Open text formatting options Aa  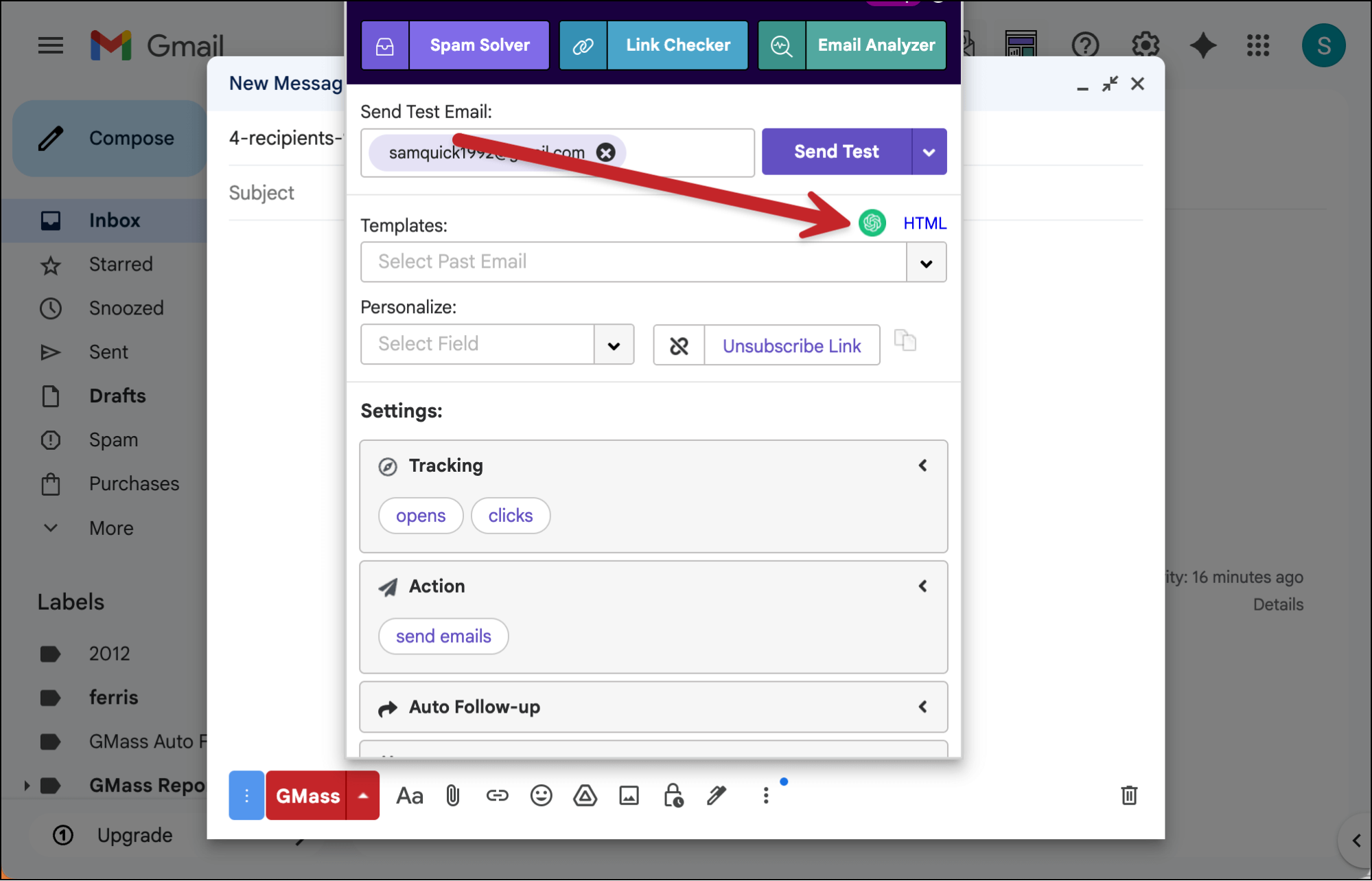pos(410,796)
